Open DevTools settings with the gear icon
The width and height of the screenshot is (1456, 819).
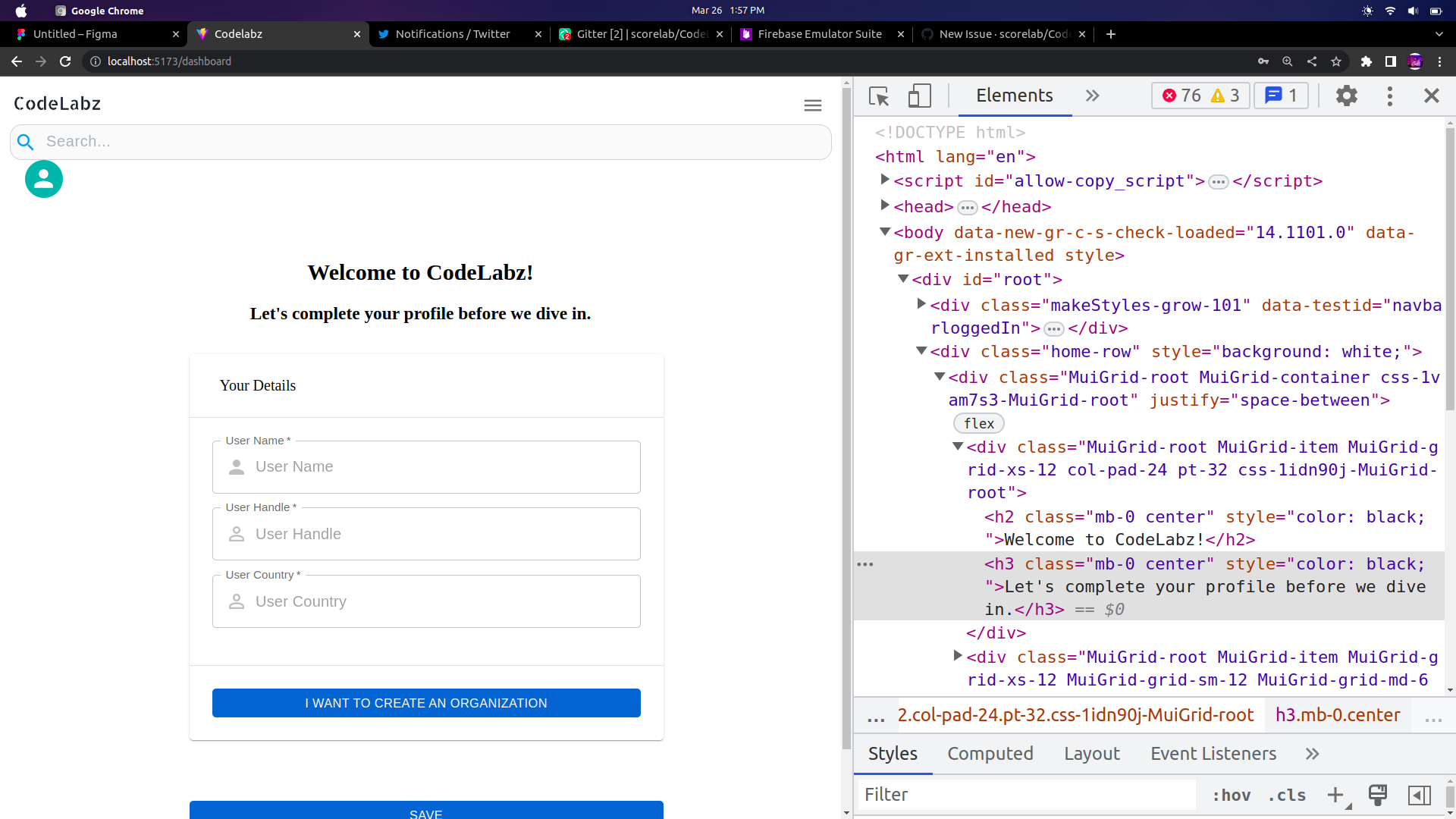(x=1348, y=96)
